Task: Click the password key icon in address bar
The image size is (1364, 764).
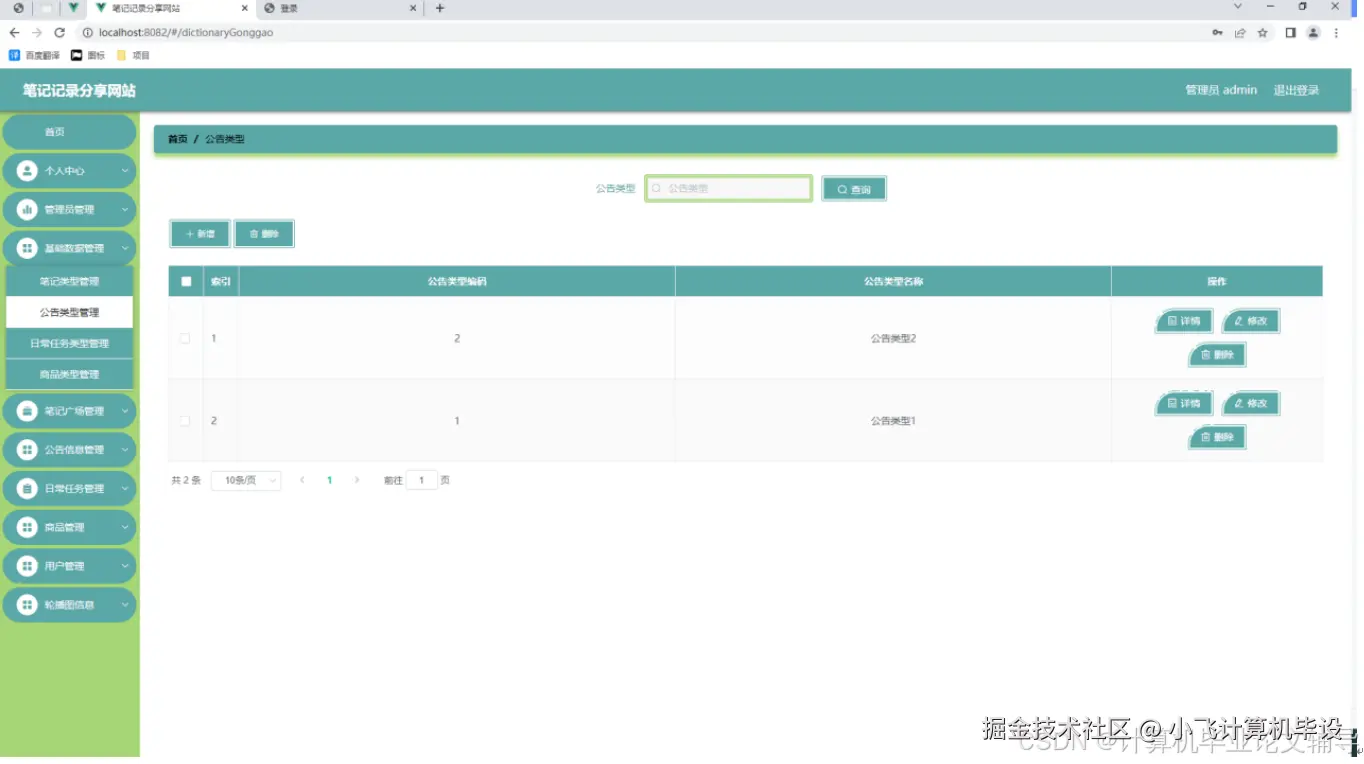Action: click(x=1217, y=33)
